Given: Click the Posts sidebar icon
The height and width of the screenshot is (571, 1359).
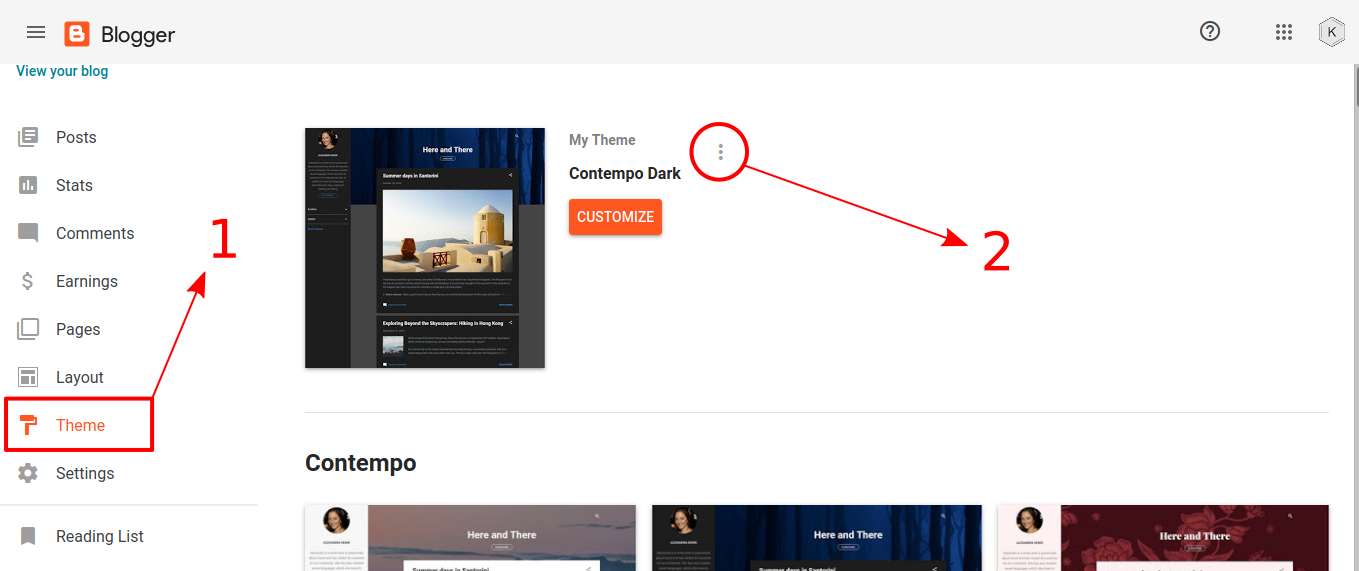Looking at the screenshot, I should pos(28,137).
